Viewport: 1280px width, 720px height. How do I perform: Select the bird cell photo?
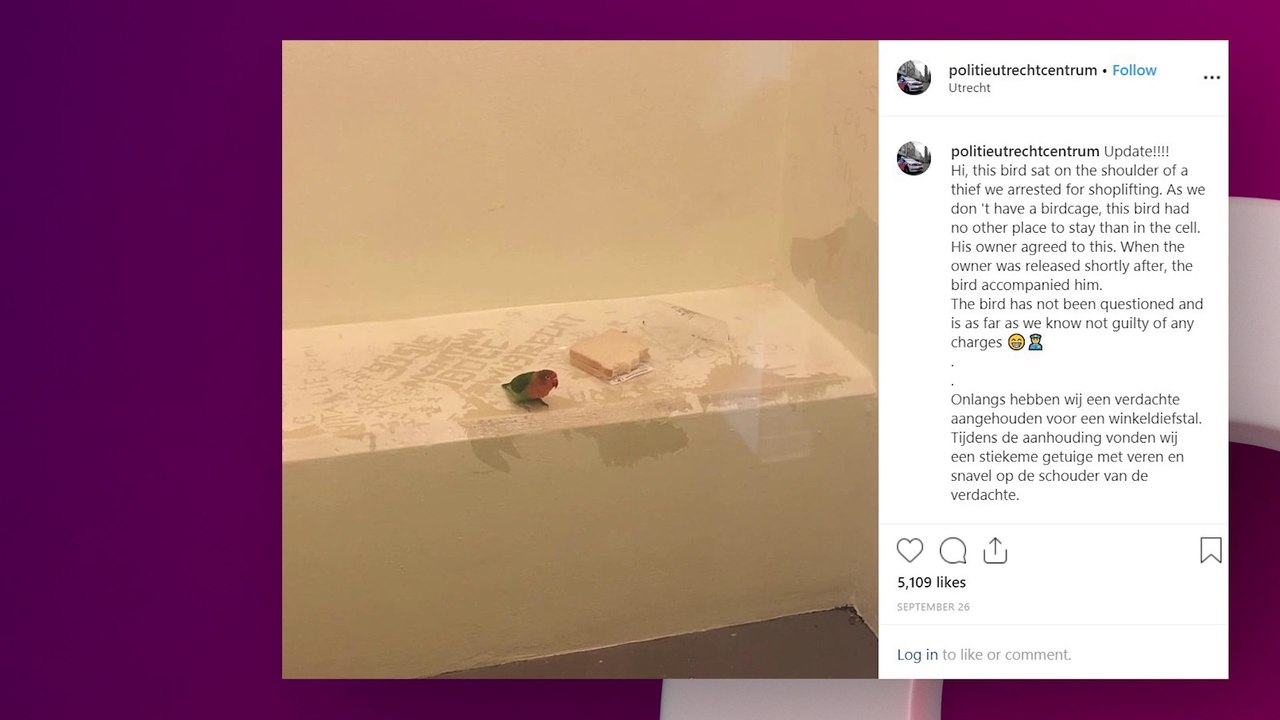coord(580,359)
